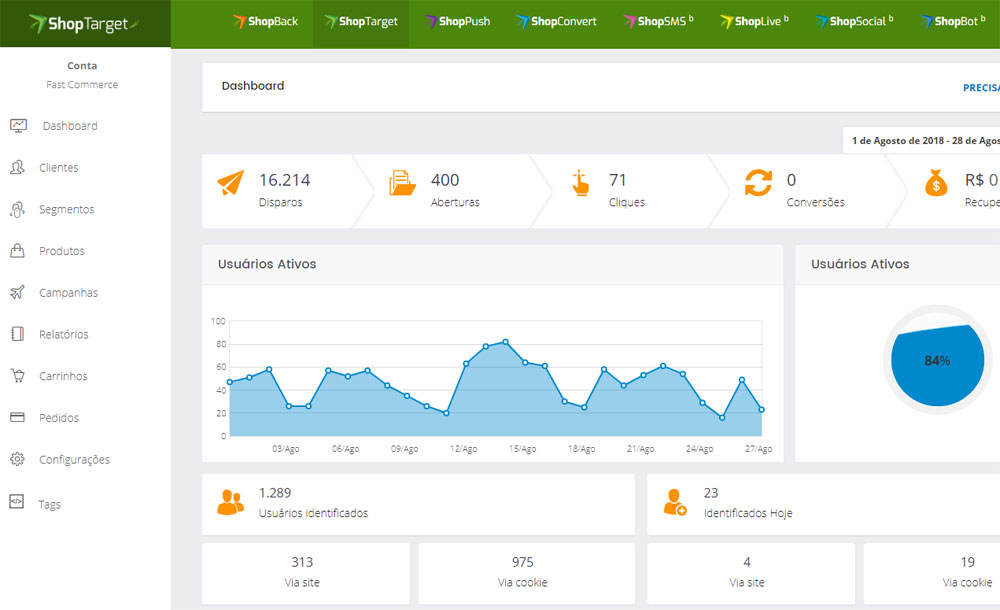Screen dimensions: 1000x610
Task: Click the 0 Conversões value
Action: (791, 180)
